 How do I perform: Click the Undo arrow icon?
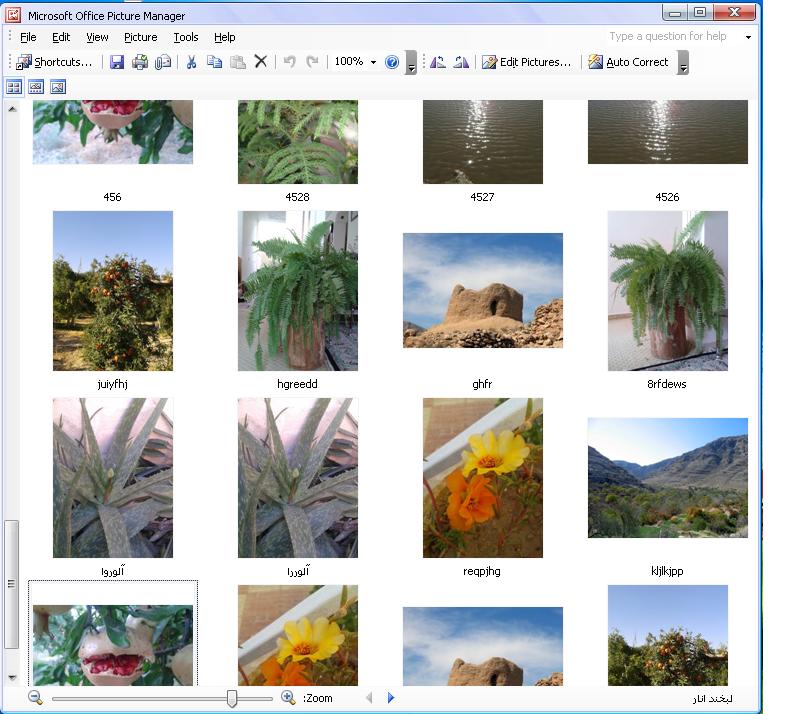click(289, 62)
